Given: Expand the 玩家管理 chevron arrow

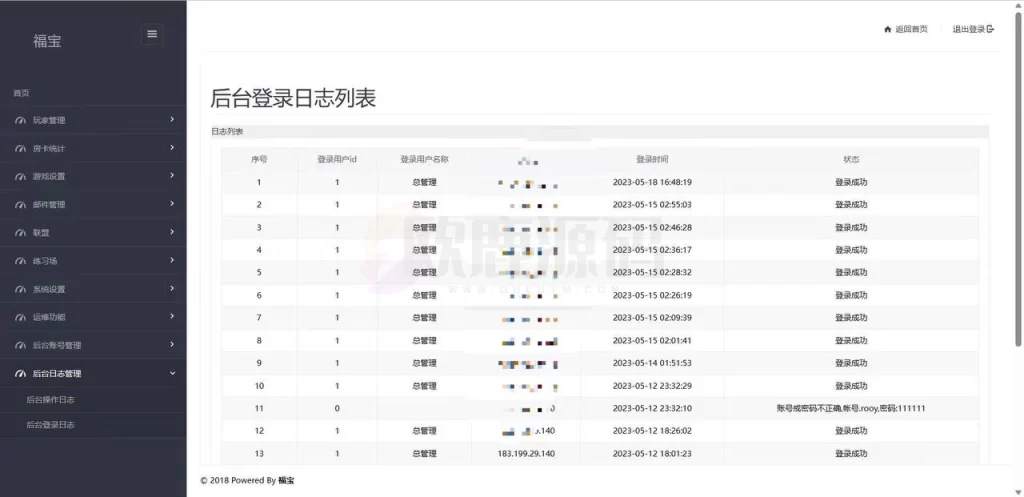Looking at the screenshot, I should coord(172,120).
